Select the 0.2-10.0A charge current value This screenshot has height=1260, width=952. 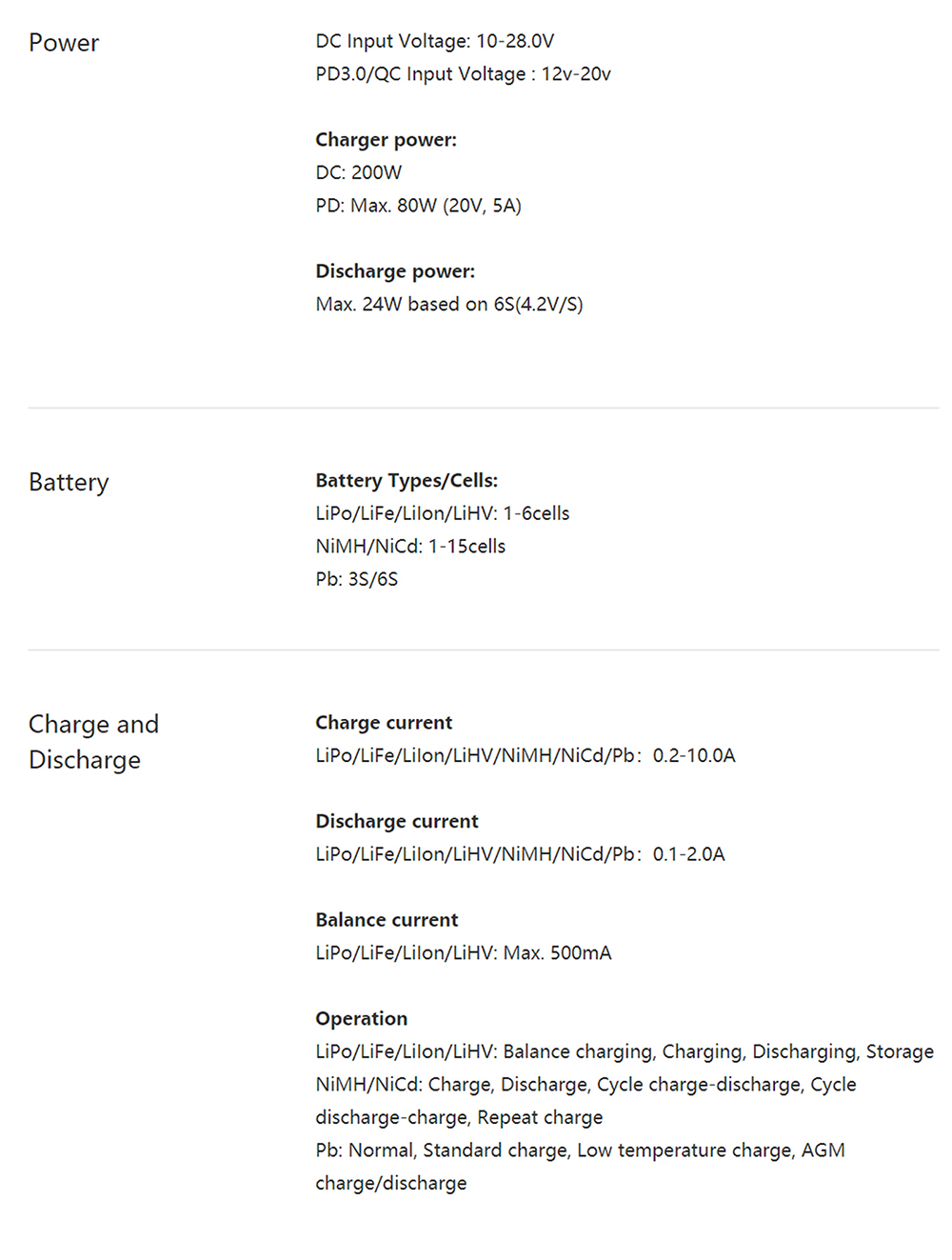[693, 756]
